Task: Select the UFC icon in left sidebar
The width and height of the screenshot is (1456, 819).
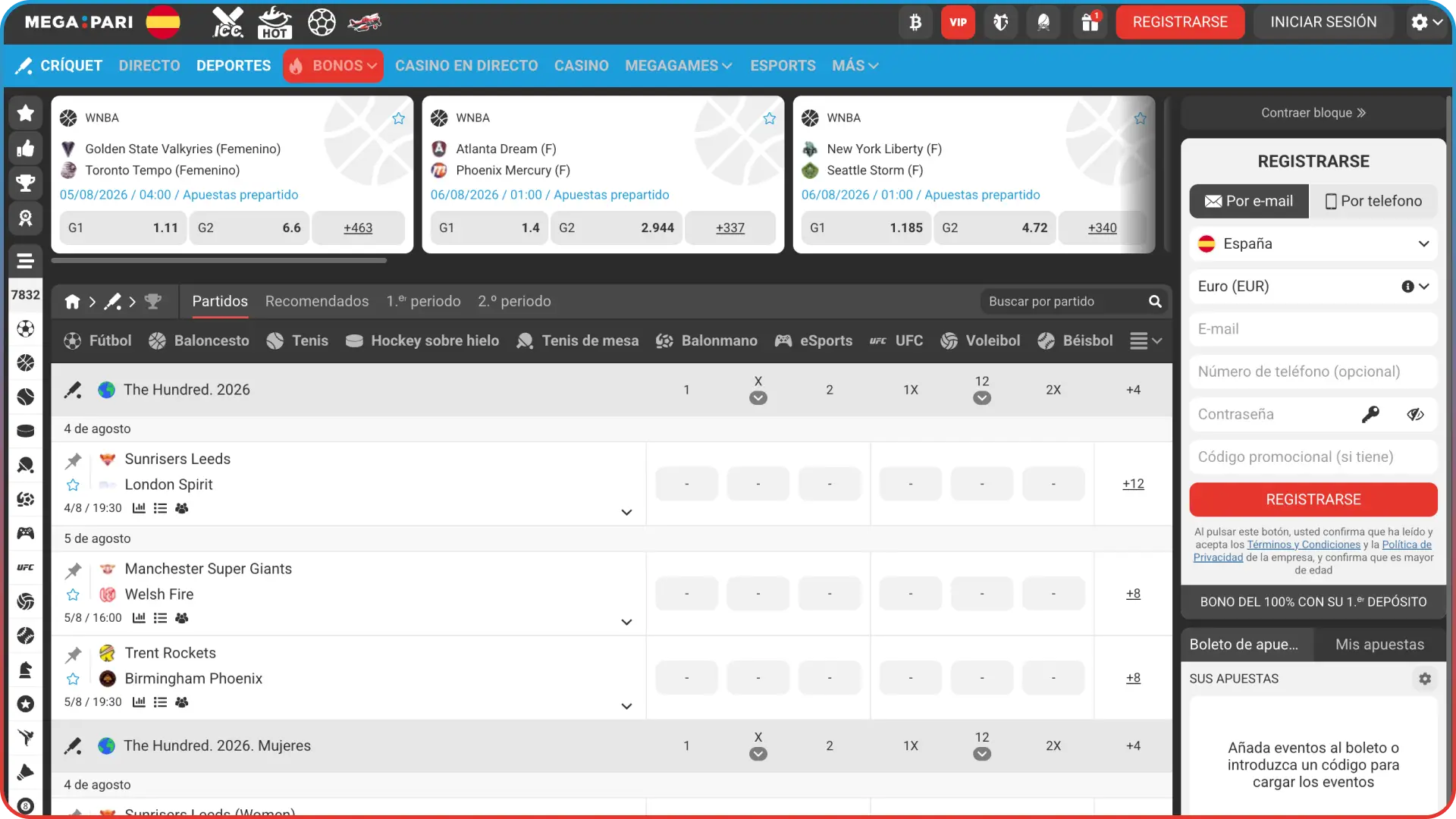Action: coord(26,567)
